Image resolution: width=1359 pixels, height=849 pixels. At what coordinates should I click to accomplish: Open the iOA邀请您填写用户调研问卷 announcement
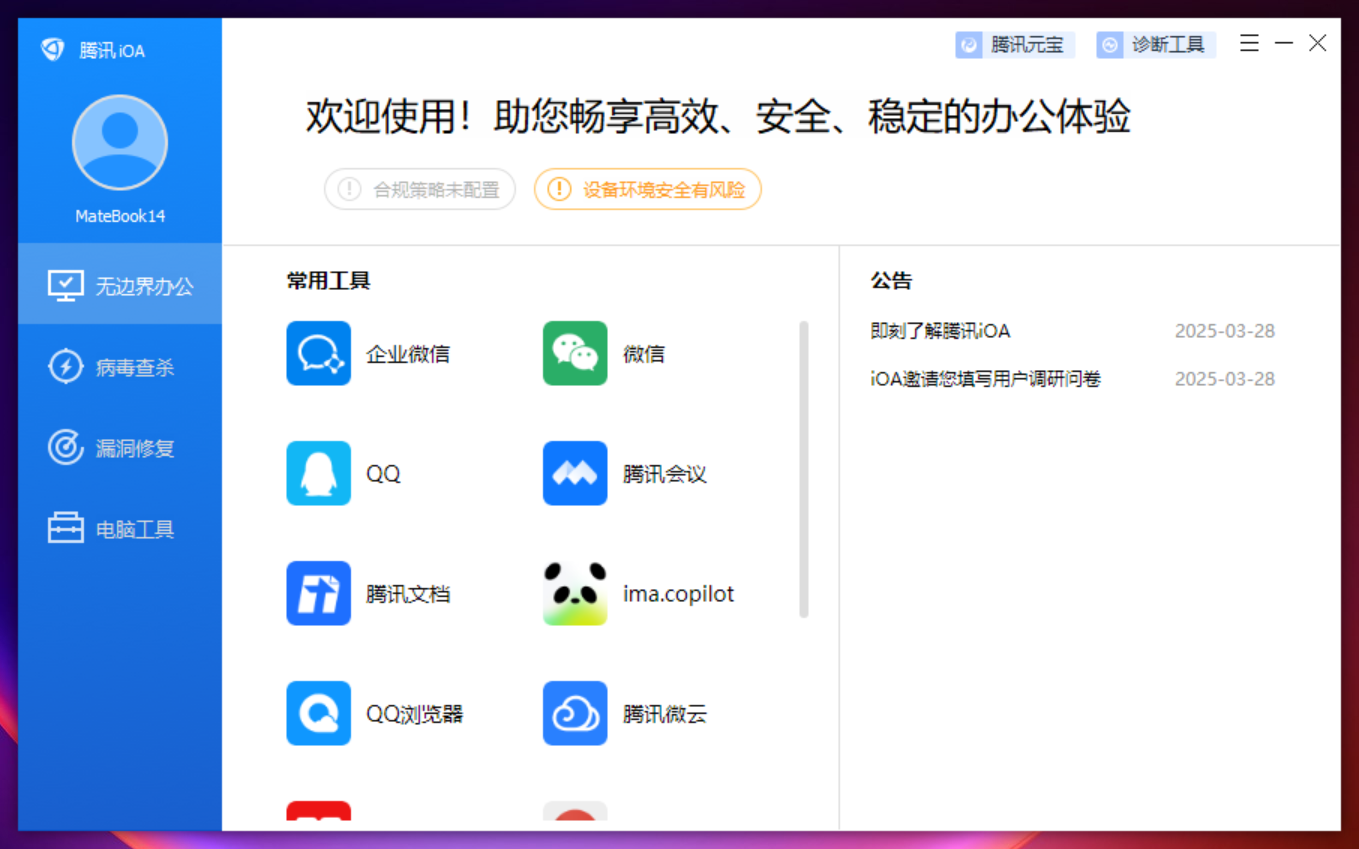click(x=985, y=379)
